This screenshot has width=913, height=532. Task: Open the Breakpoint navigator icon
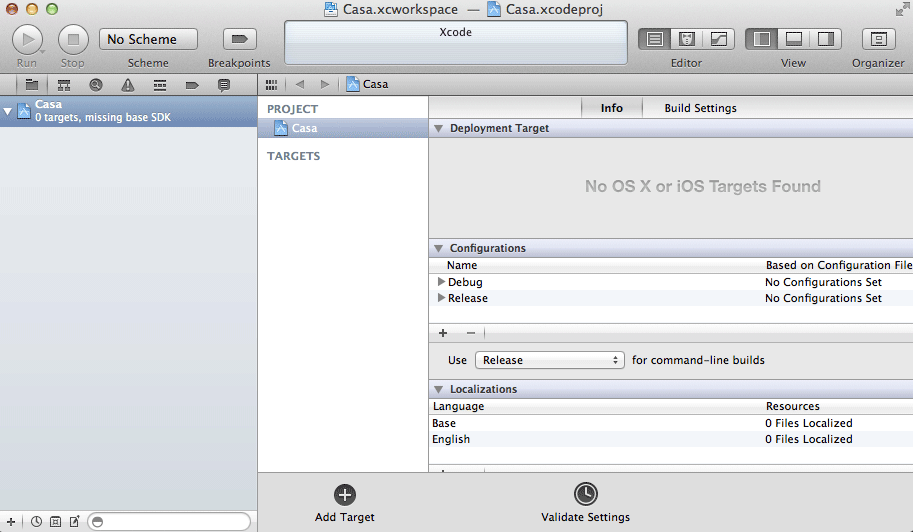192,86
